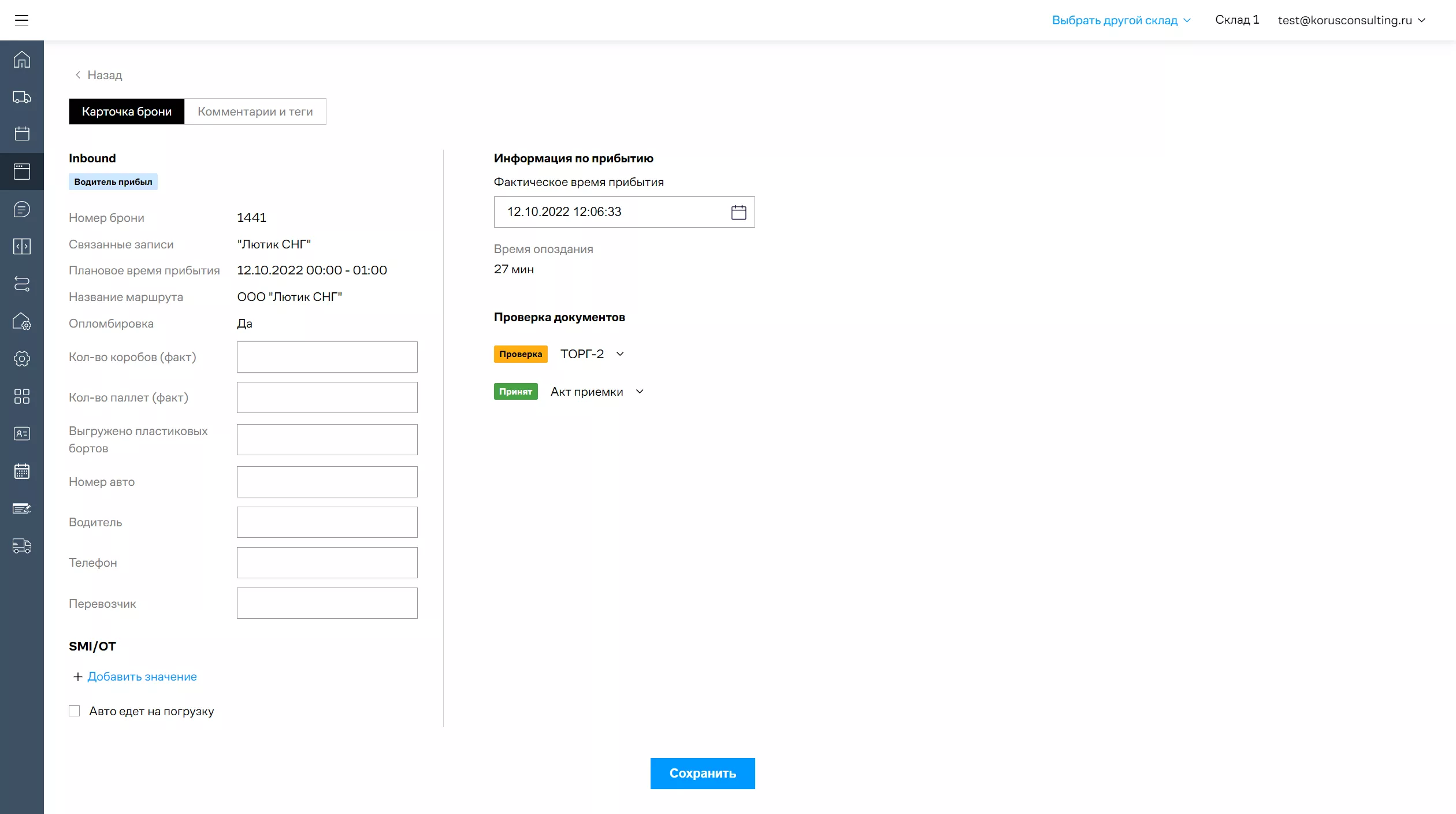1456x814 pixels.
Task: Click the 'Добавить значение' link
Action: coord(142,677)
